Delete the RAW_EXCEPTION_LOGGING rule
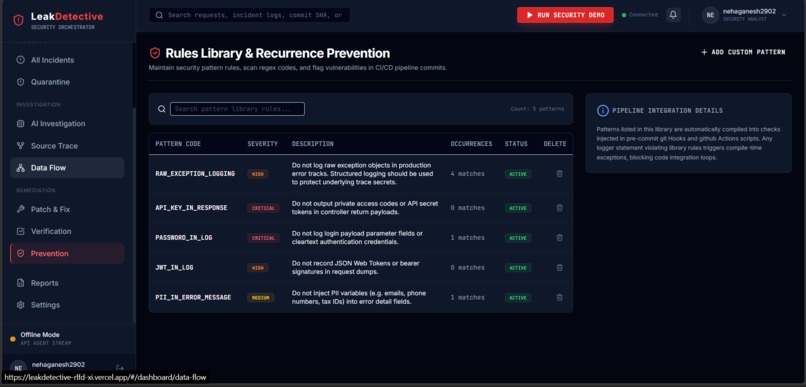This screenshot has width=806, height=387. coord(559,174)
